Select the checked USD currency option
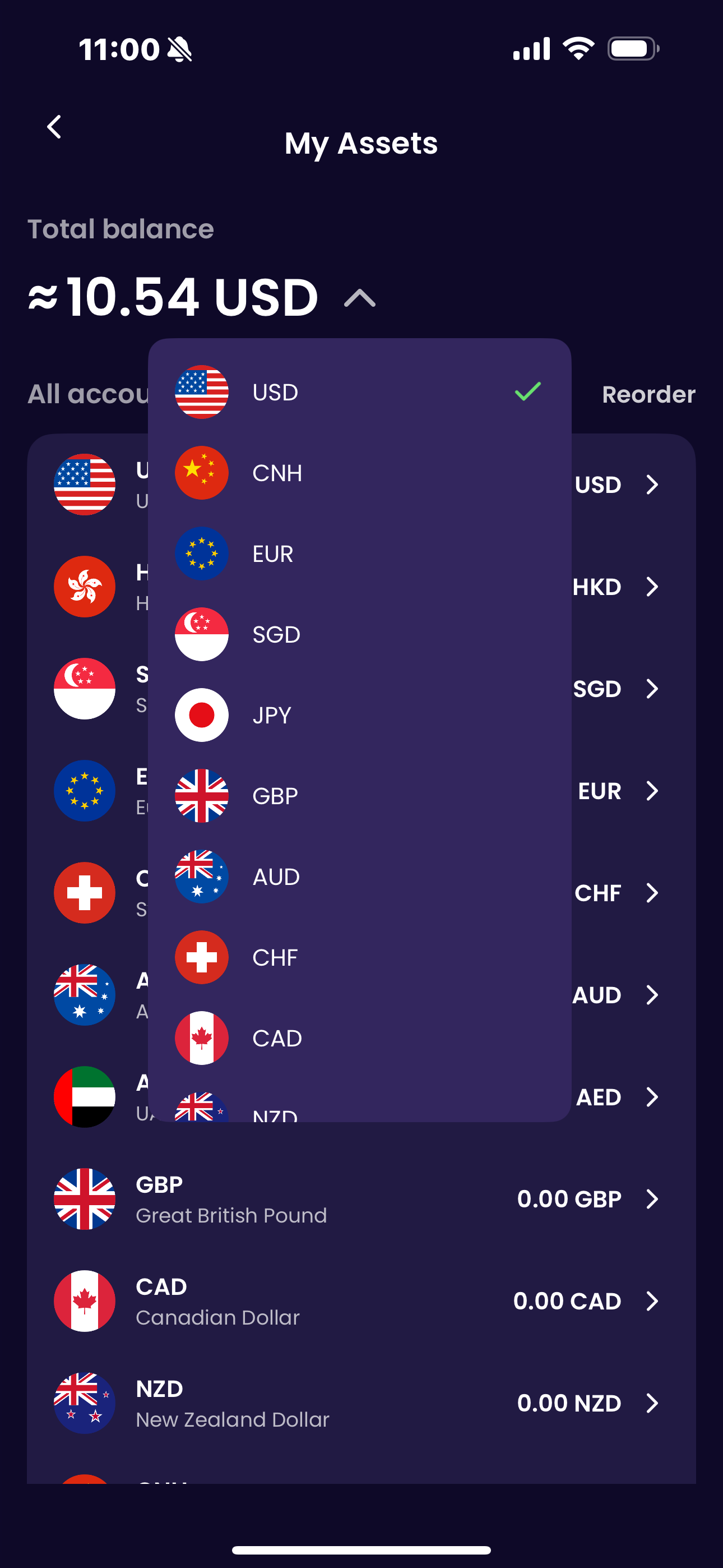 tap(359, 392)
